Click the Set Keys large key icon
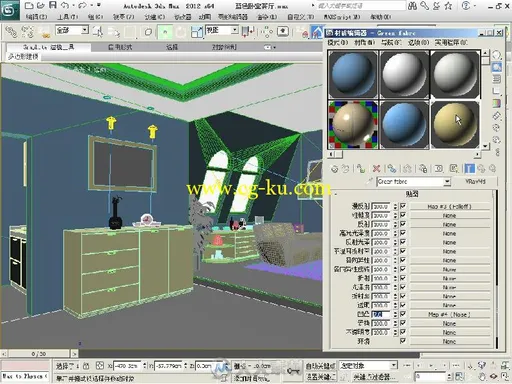512x384 pixels. (x=293, y=371)
